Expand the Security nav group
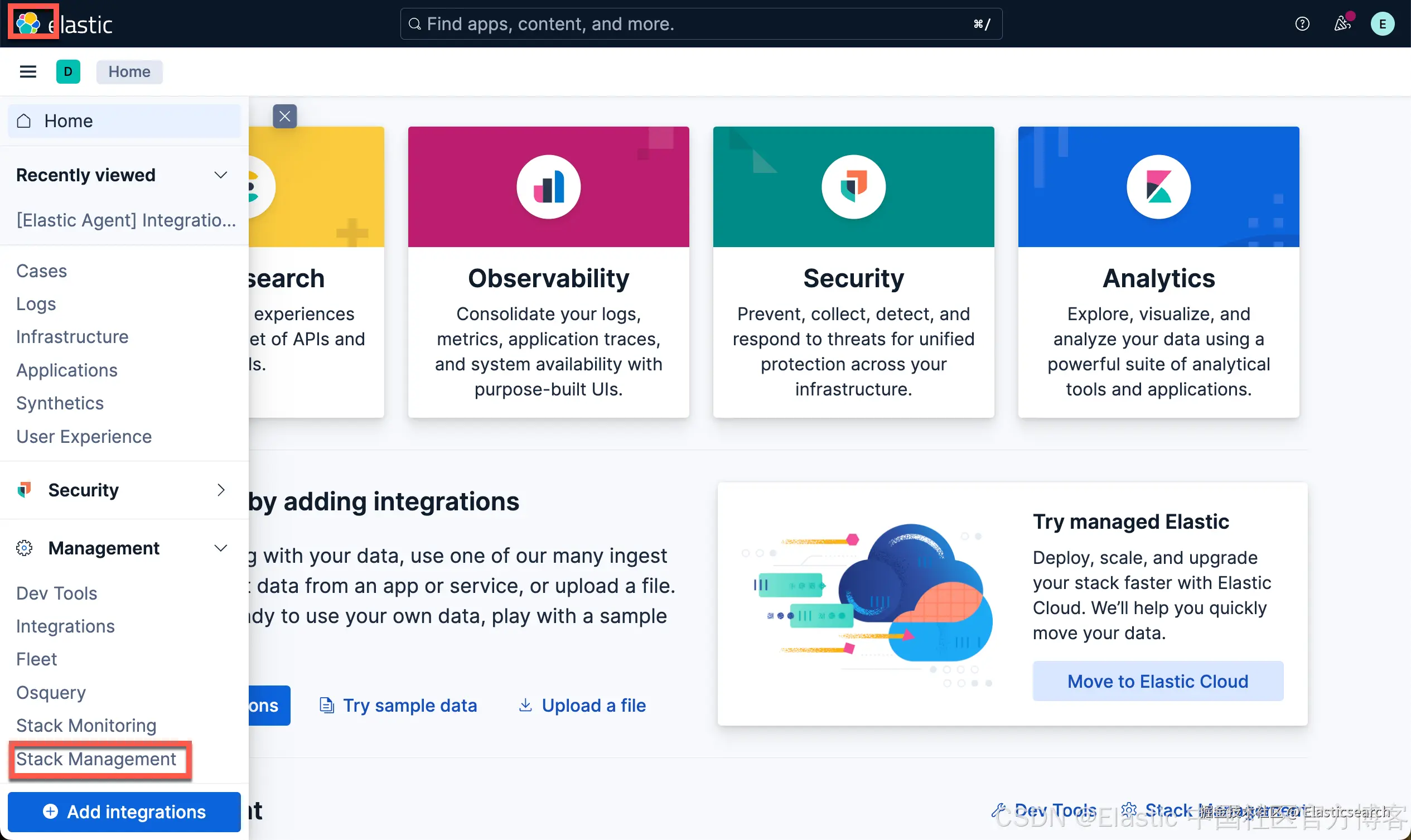 221,490
